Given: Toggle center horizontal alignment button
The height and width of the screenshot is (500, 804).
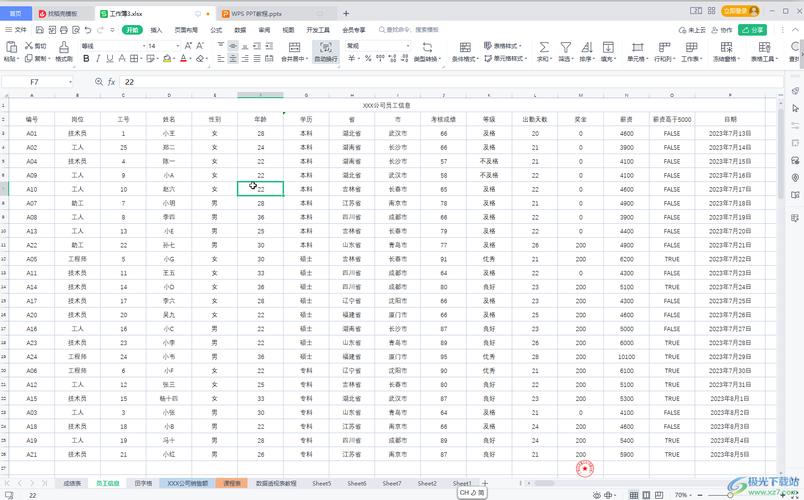Looking at the screenshot, I should (233, 59).
